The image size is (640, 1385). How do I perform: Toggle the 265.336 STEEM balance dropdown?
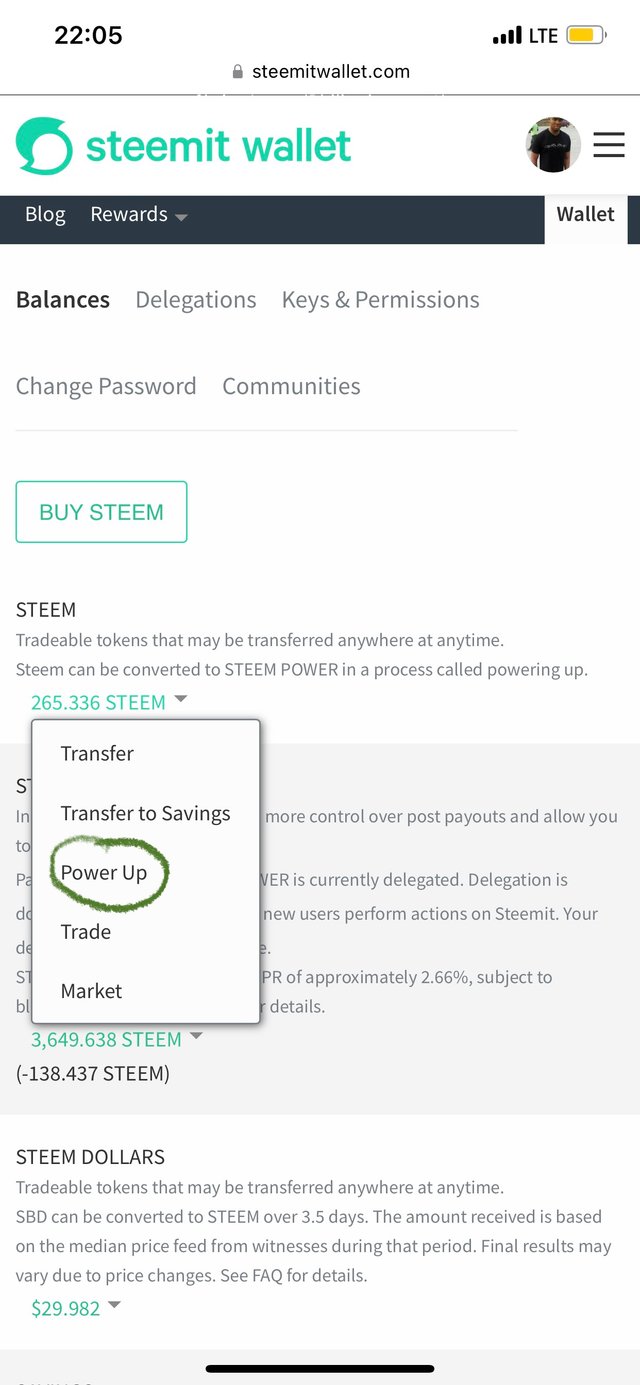click(108, 702)
